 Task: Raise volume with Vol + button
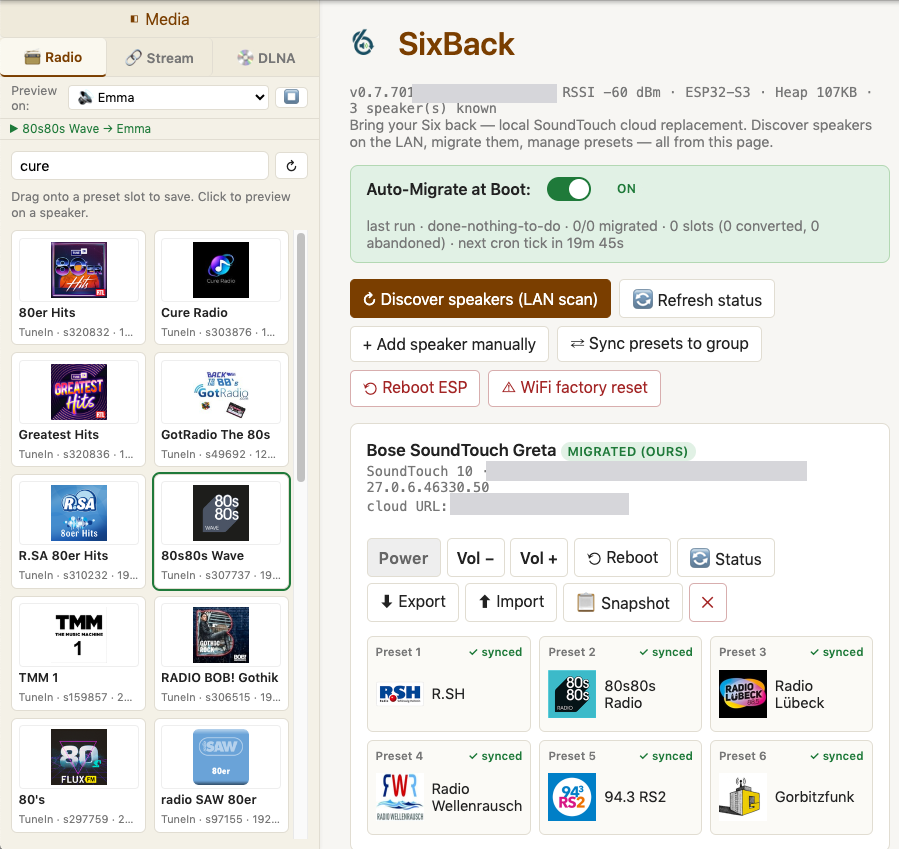(x=539, y=558)
